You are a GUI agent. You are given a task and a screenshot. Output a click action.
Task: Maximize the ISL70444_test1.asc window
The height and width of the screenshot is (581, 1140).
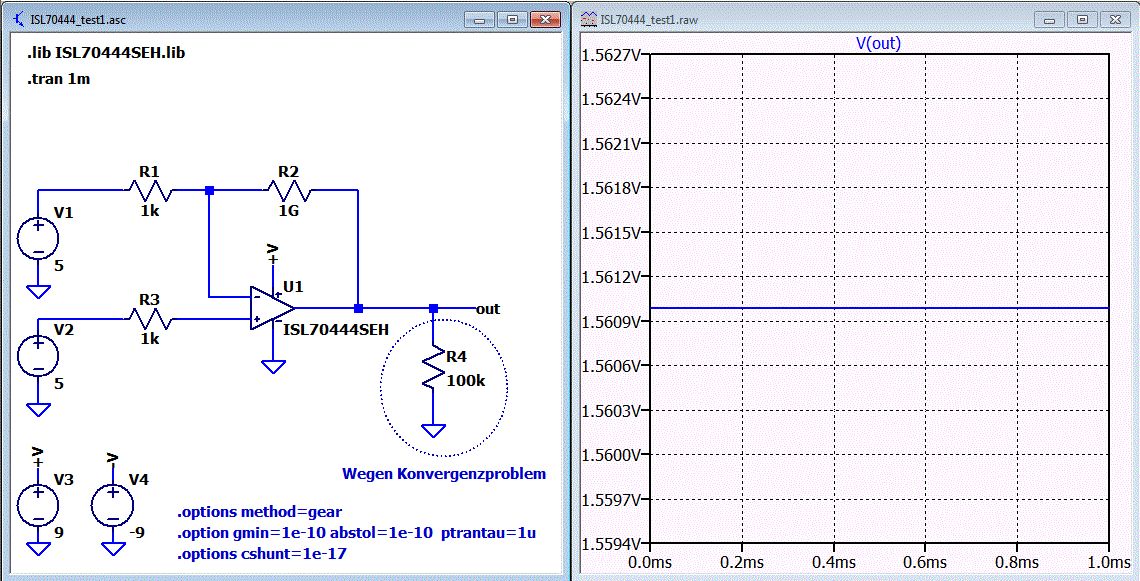point(512,20)
